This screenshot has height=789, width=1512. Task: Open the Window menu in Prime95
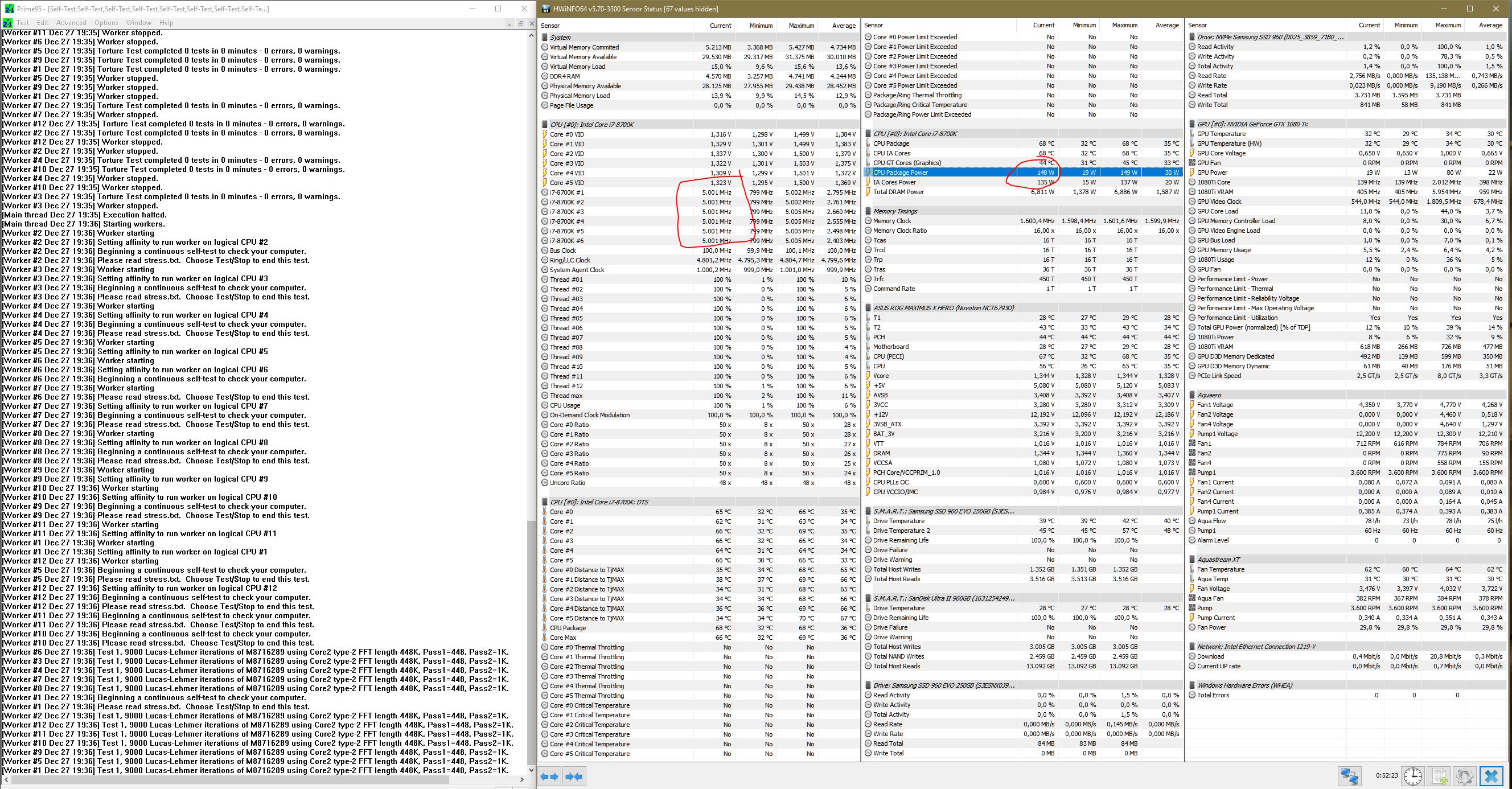coord(138,23)
